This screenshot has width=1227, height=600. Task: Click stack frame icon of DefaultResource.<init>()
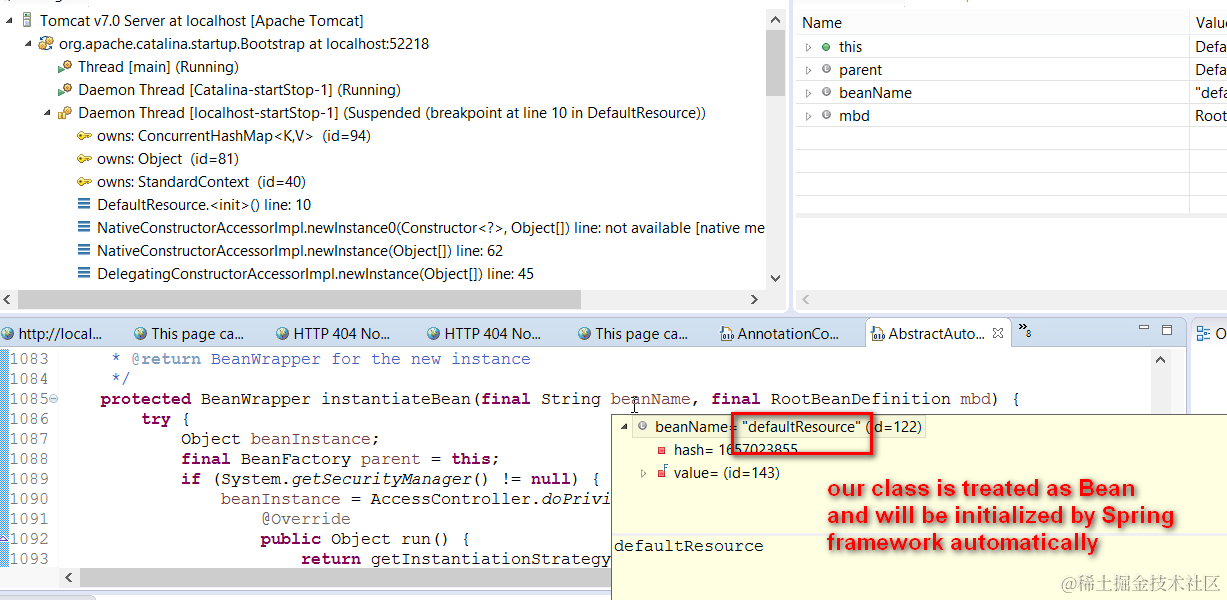coord(84,204)
